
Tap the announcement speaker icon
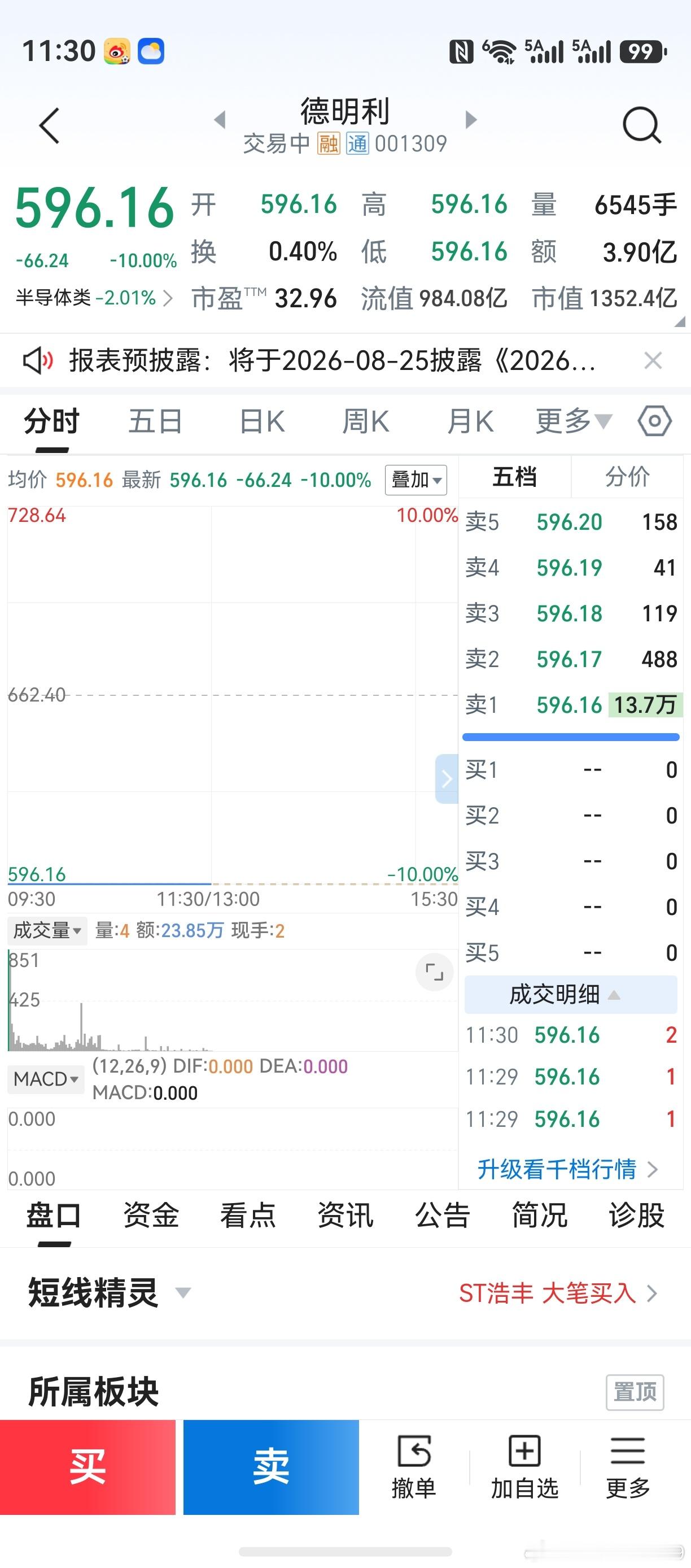[38, 360]
